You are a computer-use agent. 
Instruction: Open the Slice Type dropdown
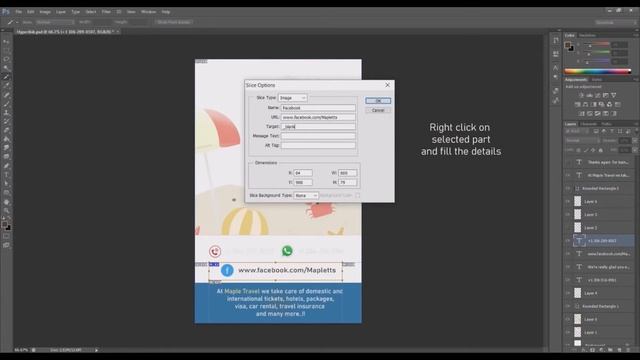[x=293, y=98]
